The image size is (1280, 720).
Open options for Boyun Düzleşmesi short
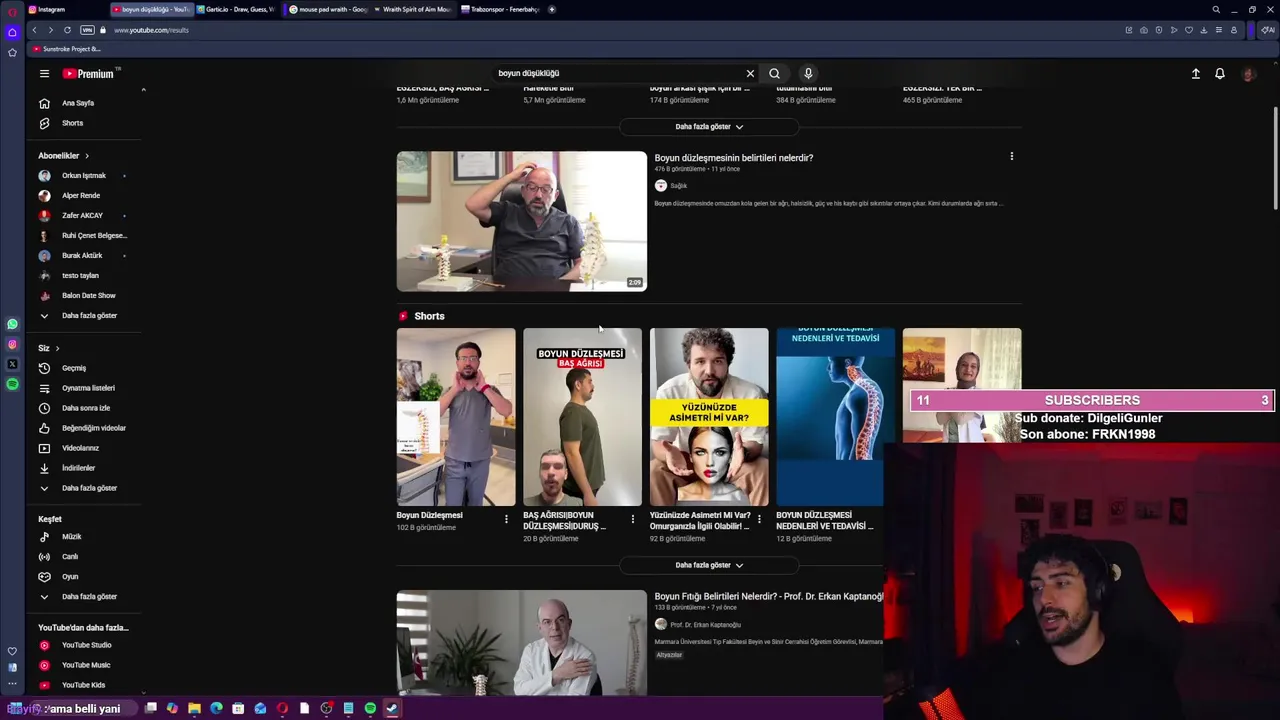(506, 519)
